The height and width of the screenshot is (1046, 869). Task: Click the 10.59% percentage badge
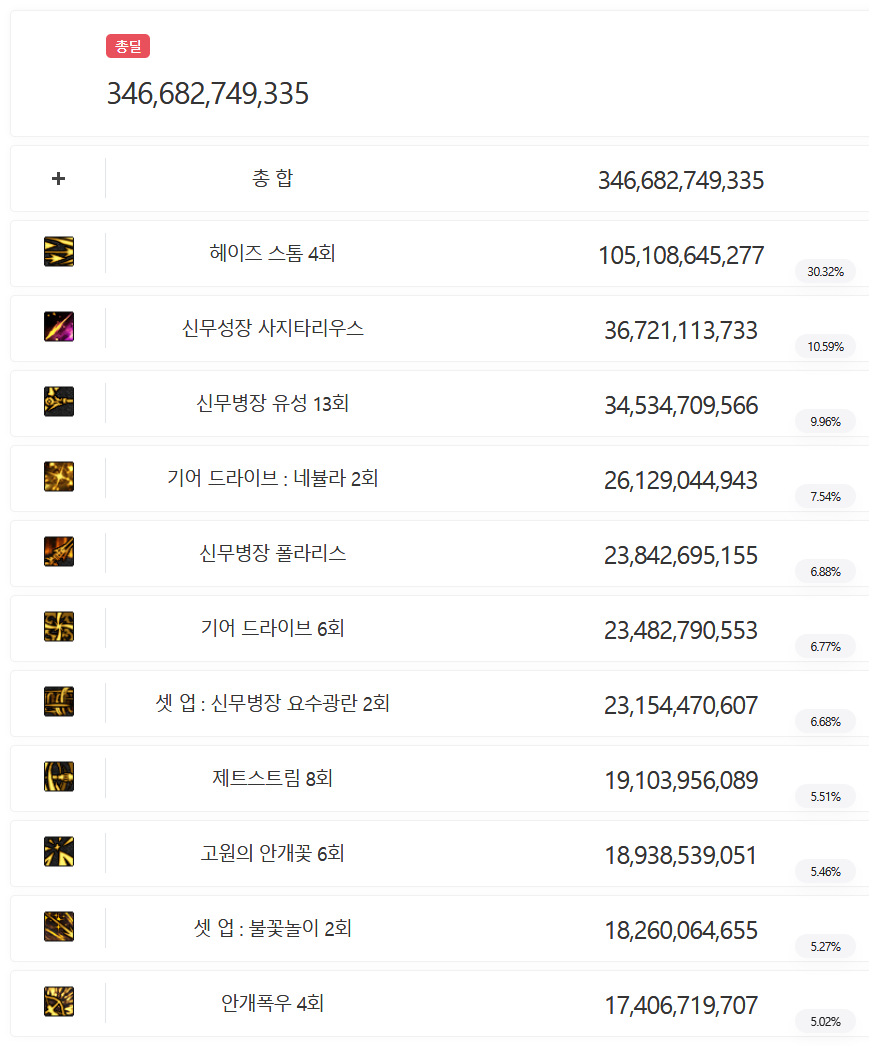point(825,347)
